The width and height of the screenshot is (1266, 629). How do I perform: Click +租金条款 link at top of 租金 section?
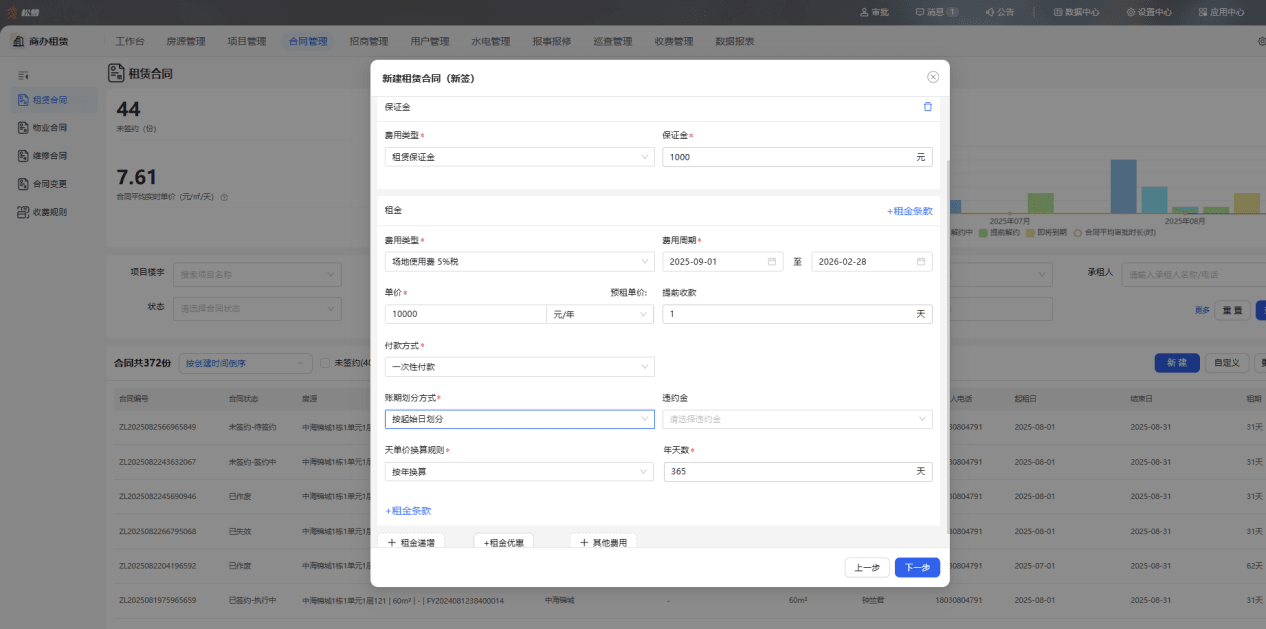point(909,211)
